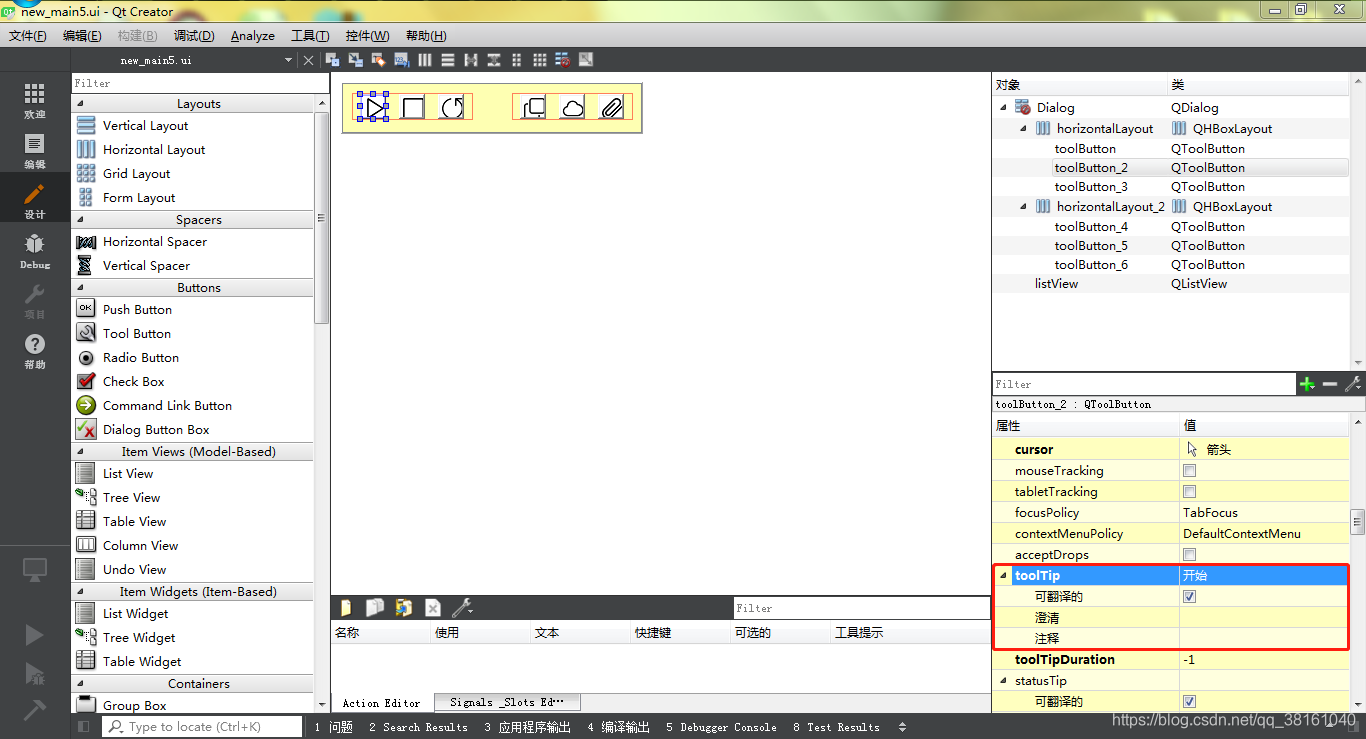Toggle mouseTracking checkbox

click(x=1190, y=471)
